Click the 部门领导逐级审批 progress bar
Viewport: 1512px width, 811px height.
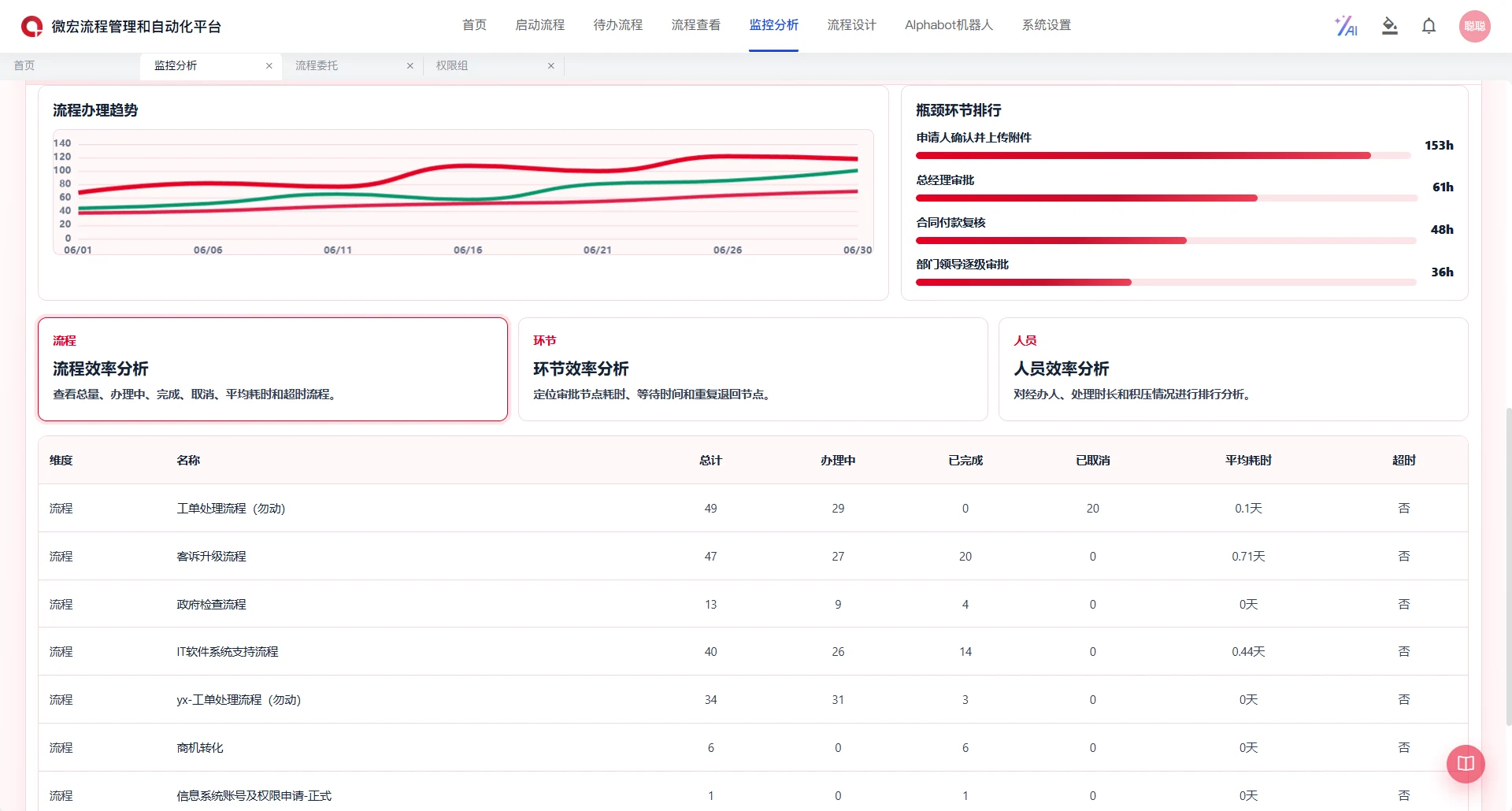click(x=1166, y=283)
